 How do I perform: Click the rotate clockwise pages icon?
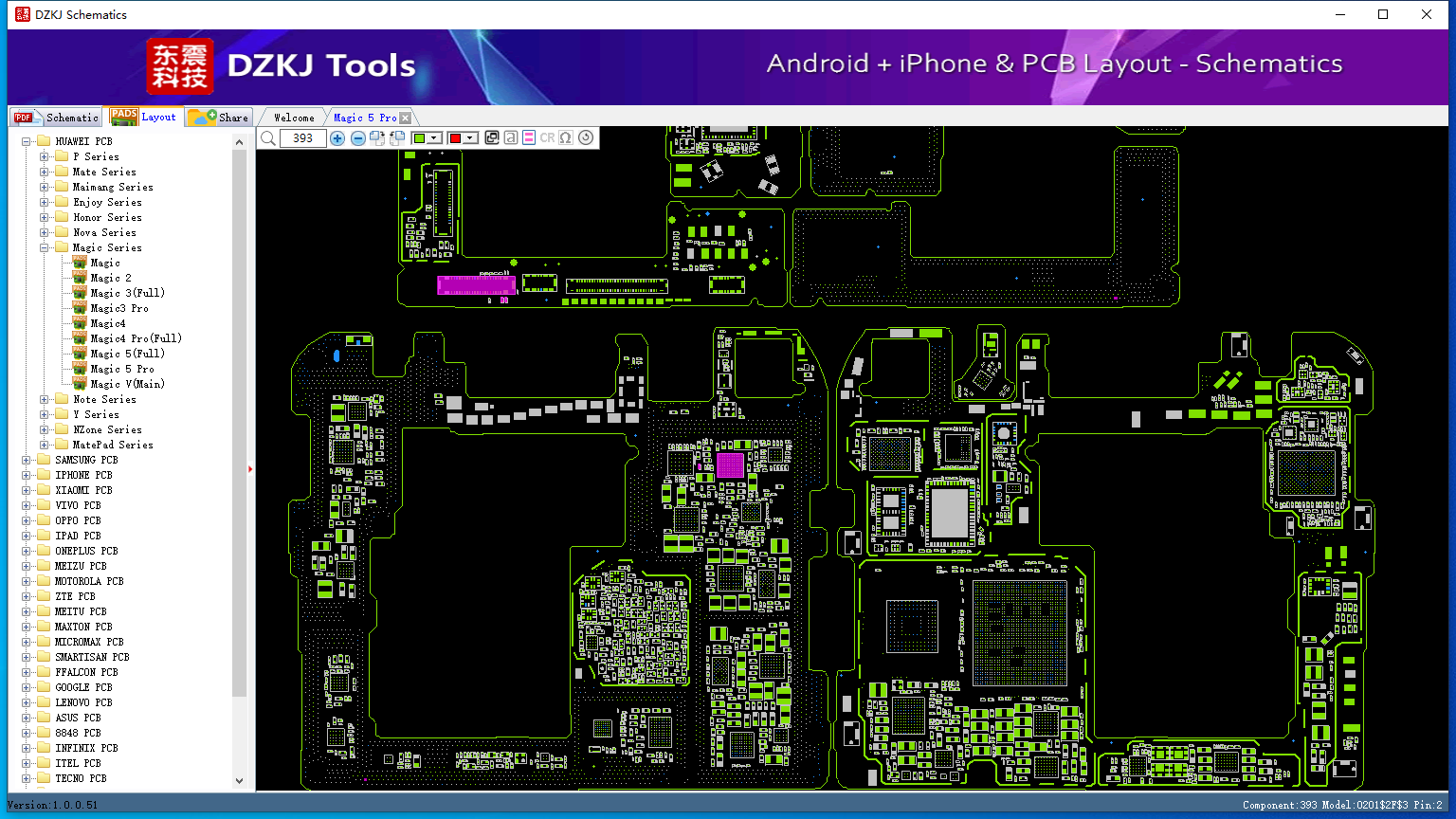point(377,138)
